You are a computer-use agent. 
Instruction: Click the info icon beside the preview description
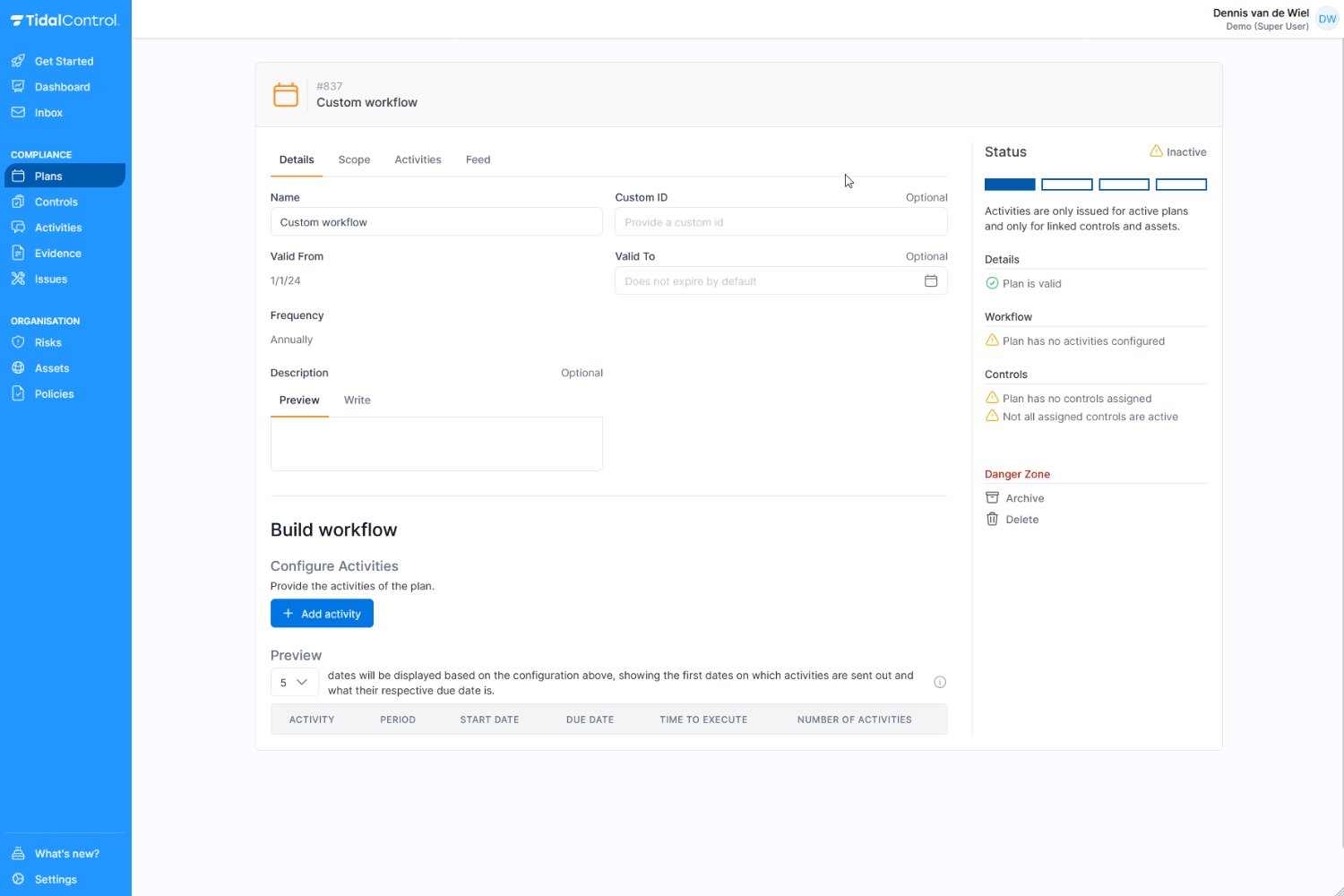939,682
